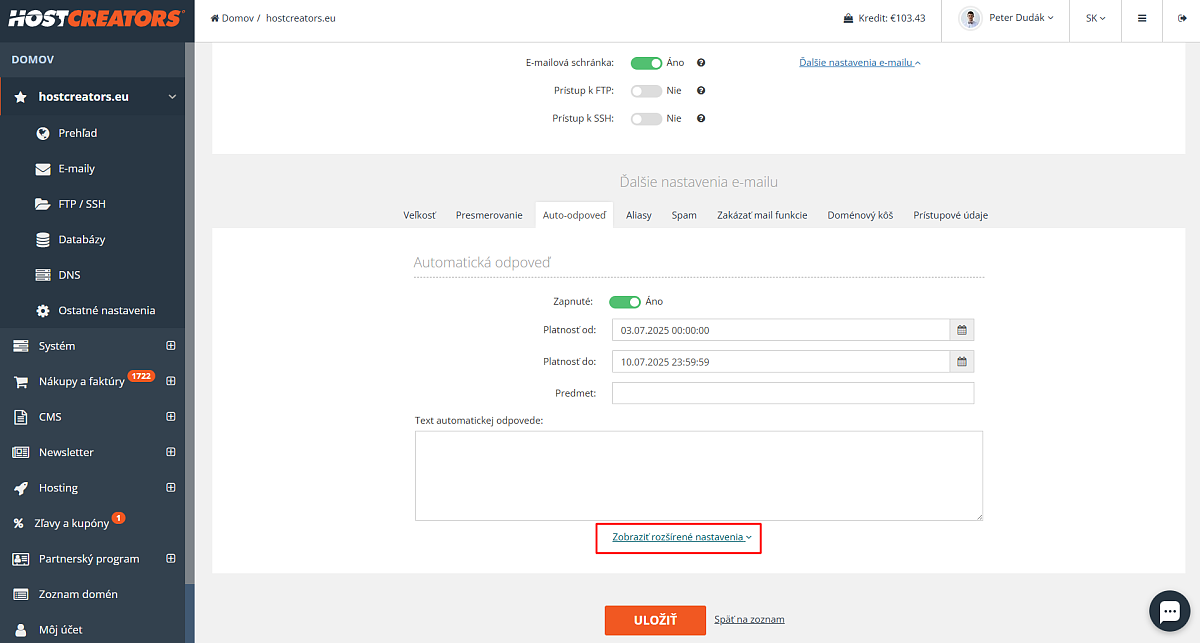Screen dimensions: 1200x643
Task: Click the Predmet input field
Action: pyautogui.click(x=793, y=393)
